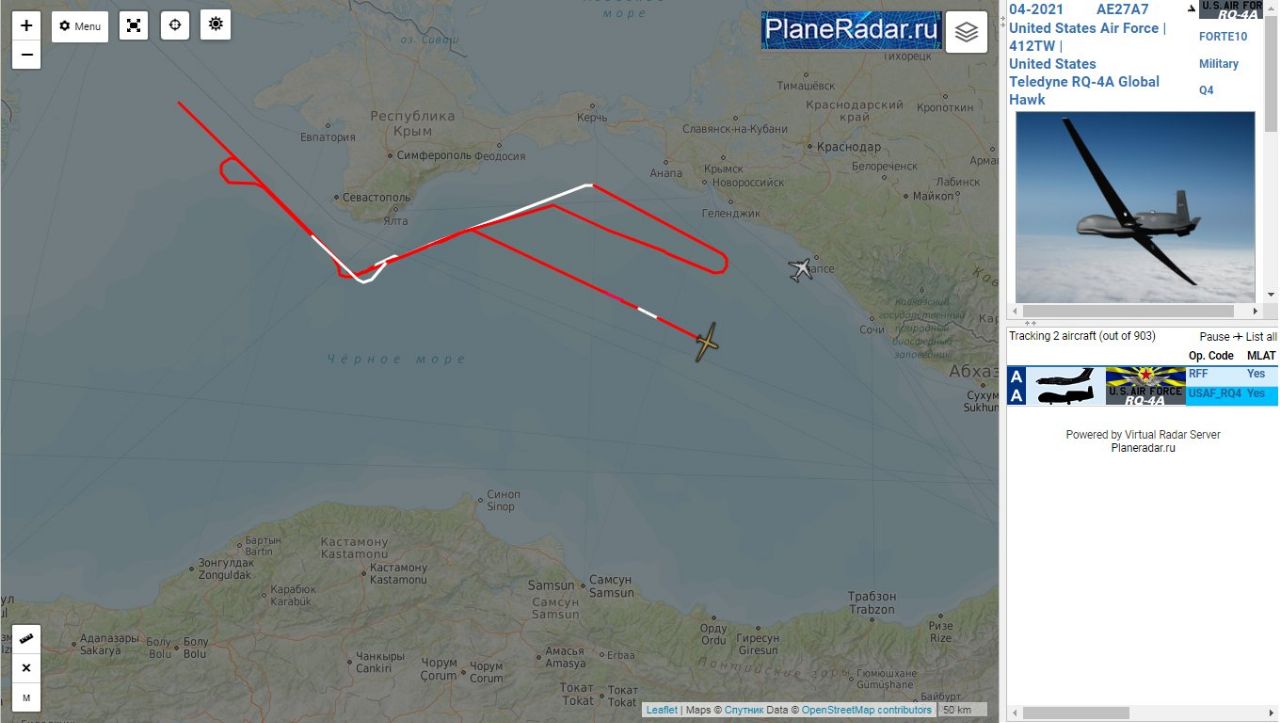Sort list by Op. Code column
1280x723 pixels.
pos(1211,355)
